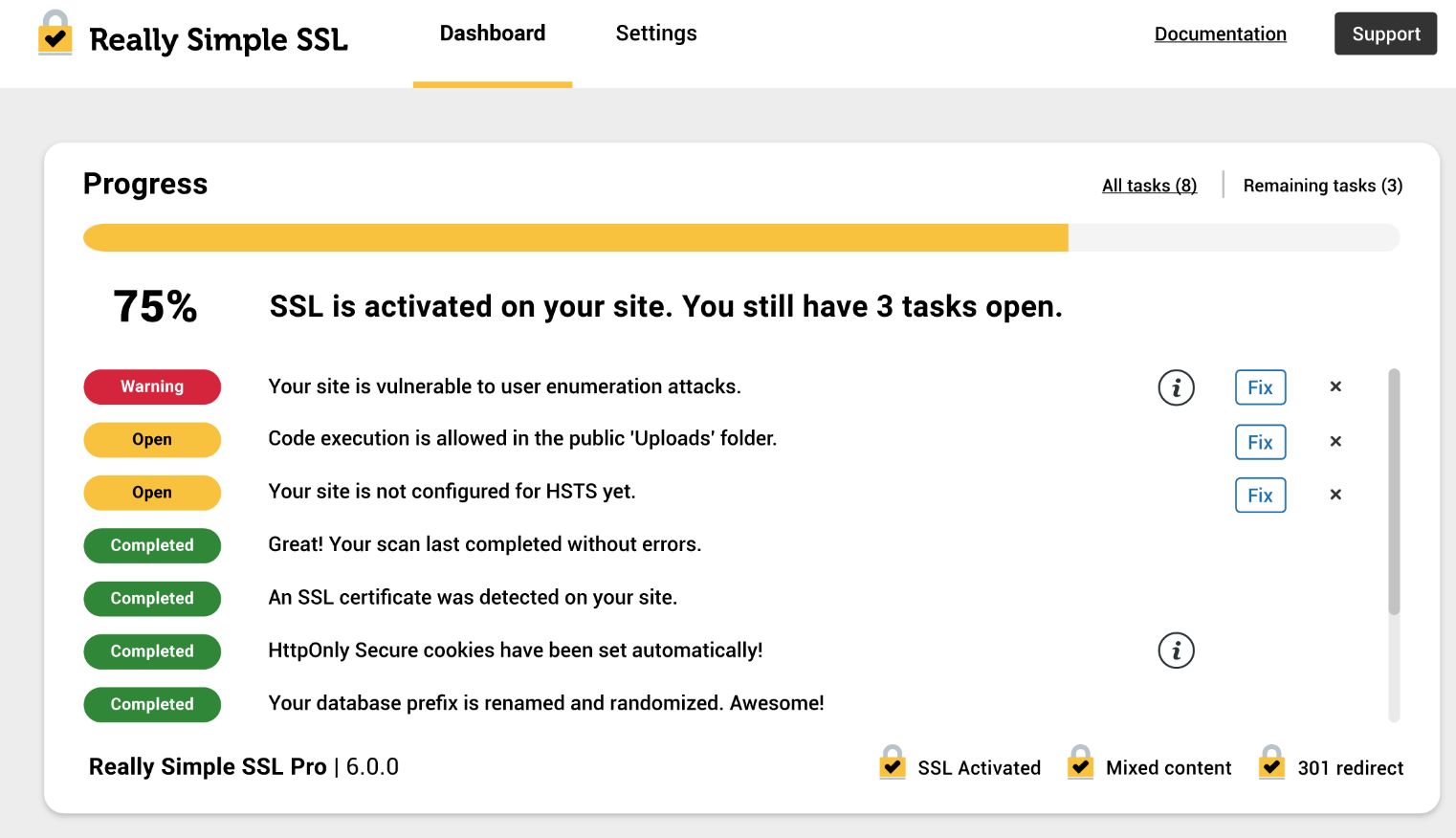Fix the user enumeration vulnerability
Image resolution: width=1456 pixels, height=838 pixels.
(x=1260, y=387)
